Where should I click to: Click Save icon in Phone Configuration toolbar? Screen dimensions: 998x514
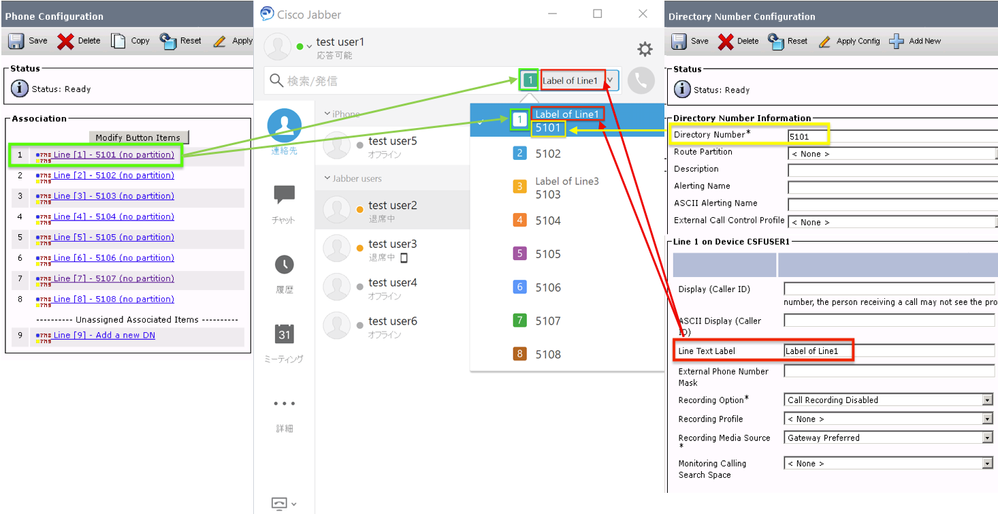(15, 41)
